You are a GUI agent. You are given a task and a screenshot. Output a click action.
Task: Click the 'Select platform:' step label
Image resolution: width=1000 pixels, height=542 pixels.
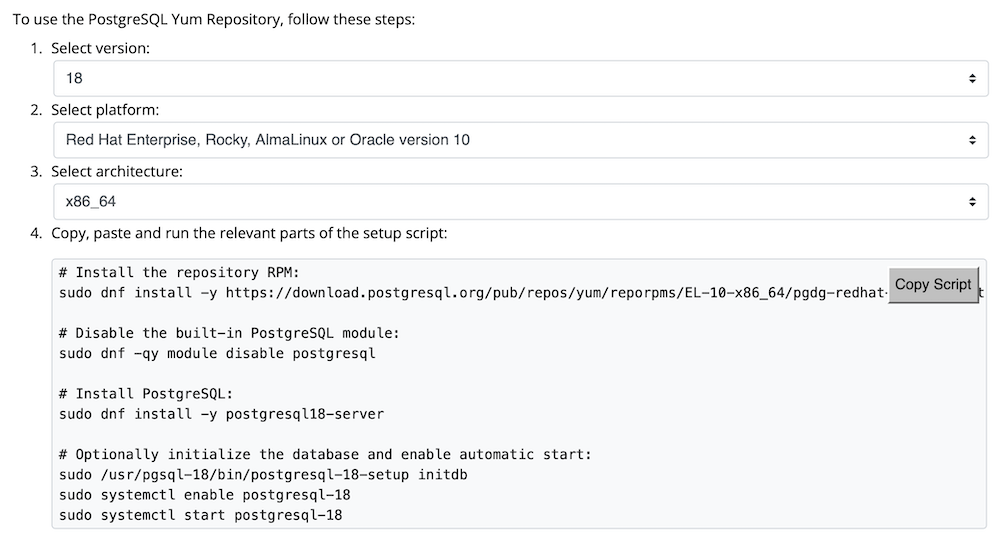[105, 110]
